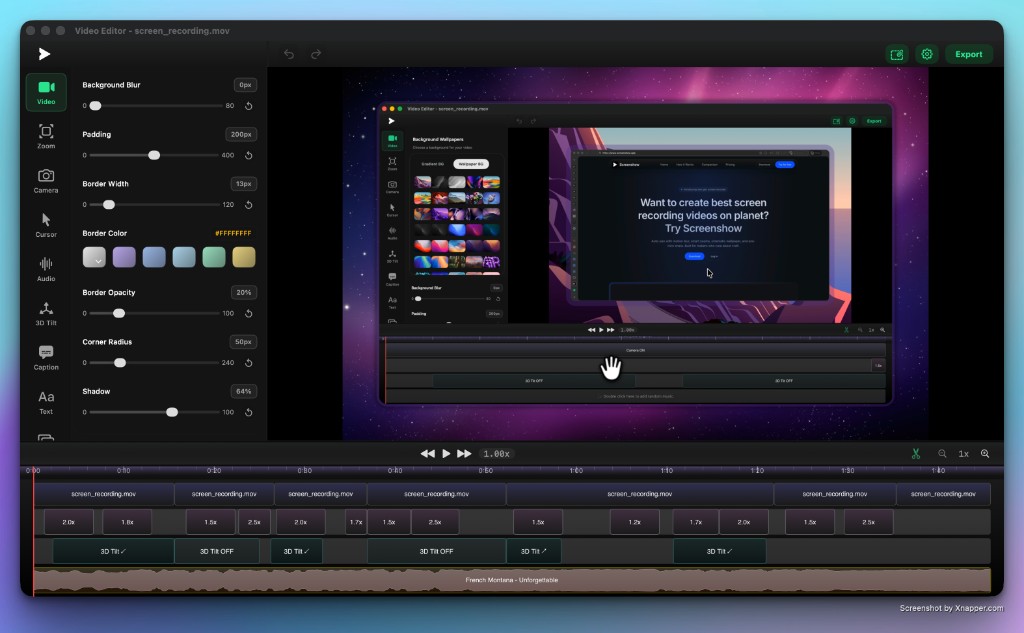
Task: Open the 1x timeline zoom level selector
Action: [x=962, y=453]
